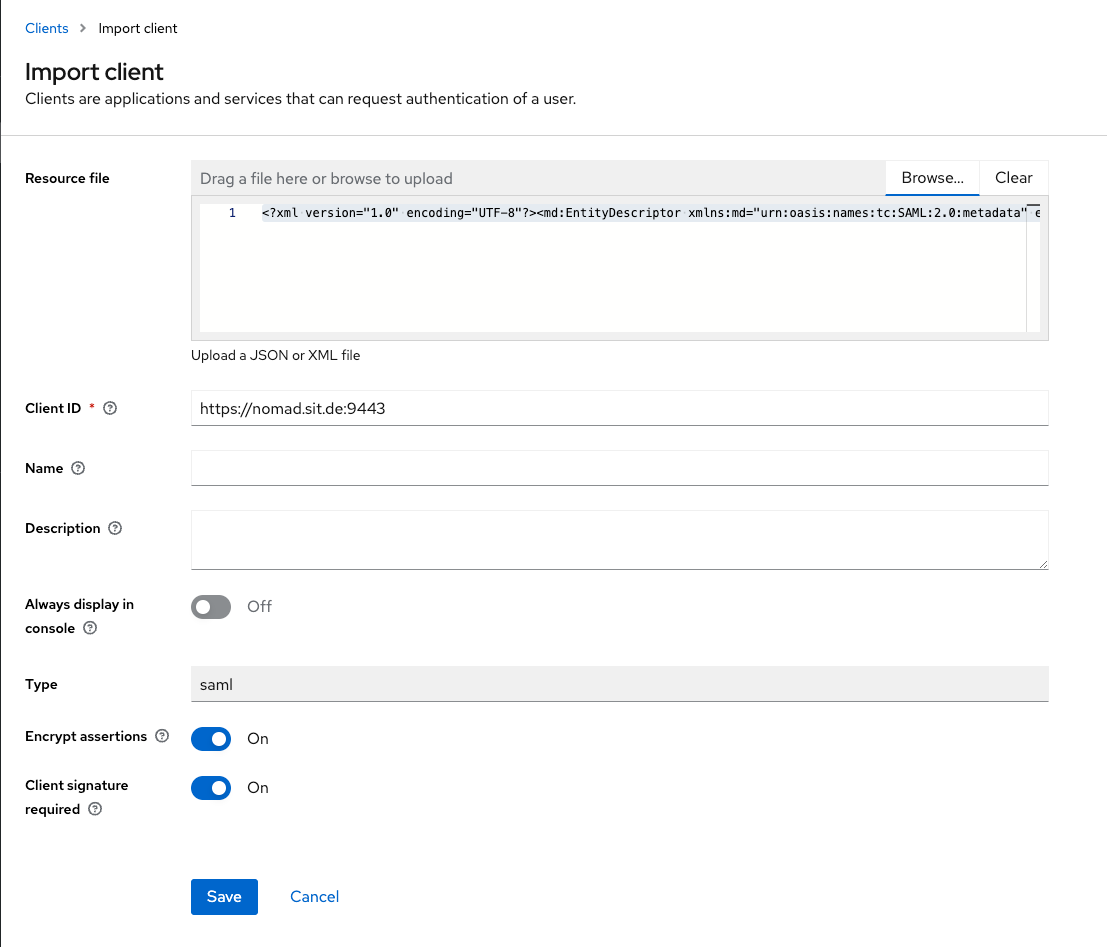Viewport: 1107px width, 947px height.
Task: Clear the uploaded resource file
Action: (x=1013, y=178)
